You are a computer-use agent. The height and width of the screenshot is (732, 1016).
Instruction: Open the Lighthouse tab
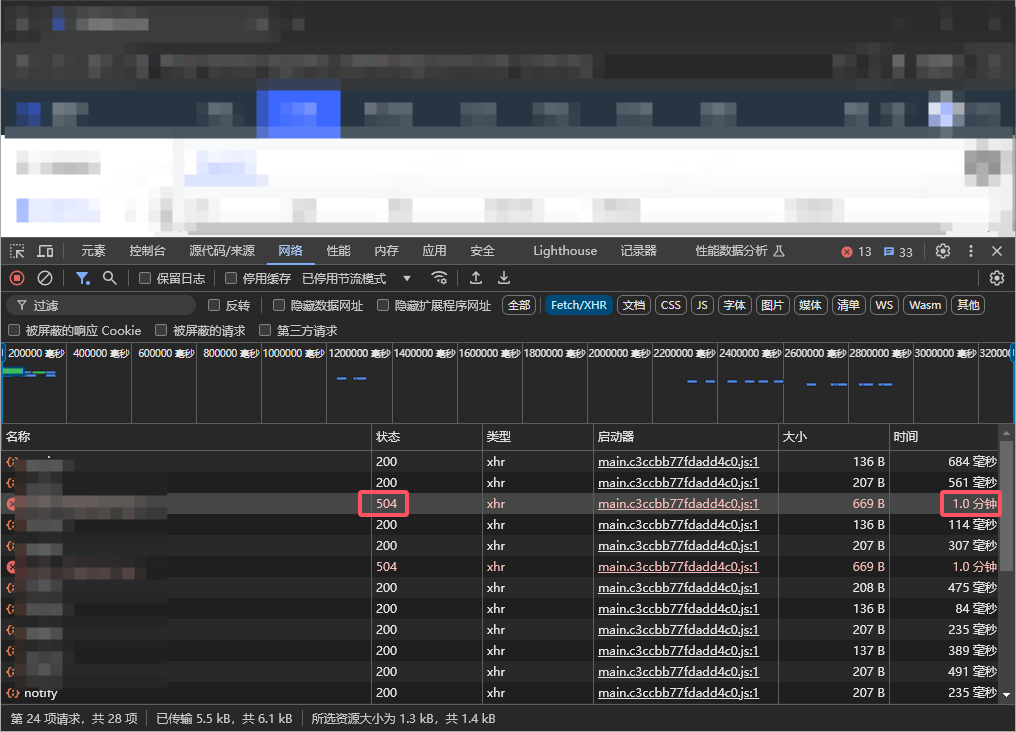(x=564, y=251)
